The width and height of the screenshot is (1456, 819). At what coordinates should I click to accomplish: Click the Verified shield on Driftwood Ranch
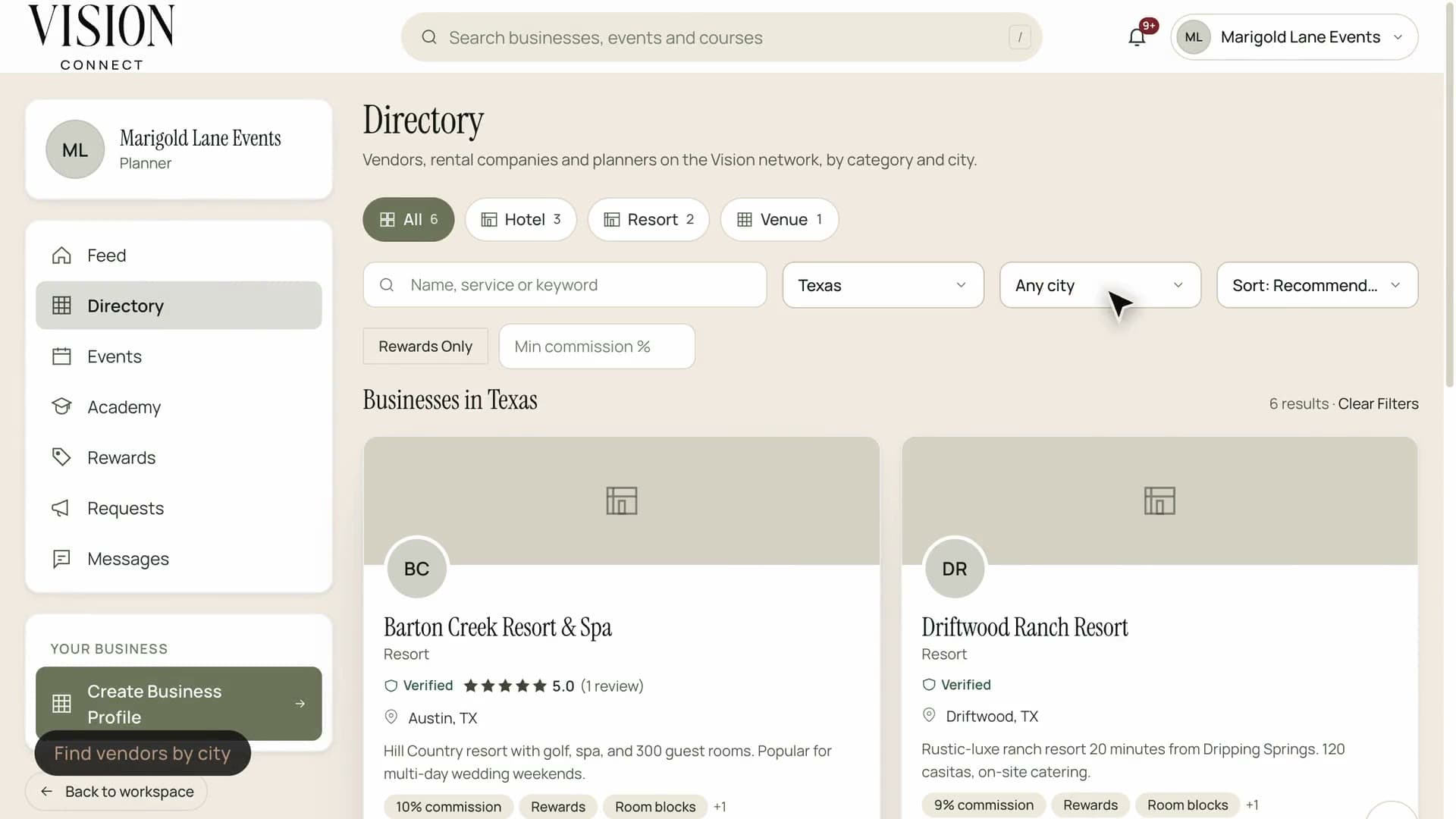pos(929,685)
